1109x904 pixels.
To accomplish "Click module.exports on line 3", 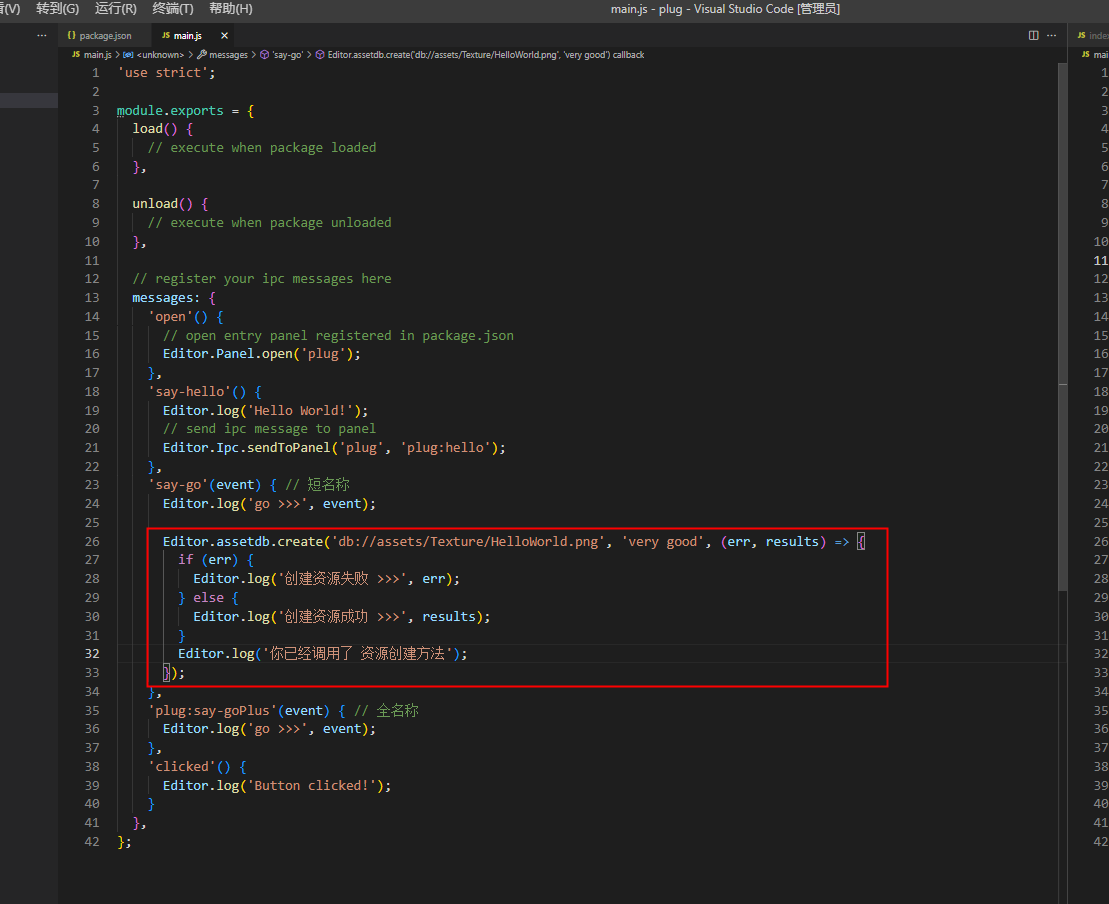I will point(170,110).
